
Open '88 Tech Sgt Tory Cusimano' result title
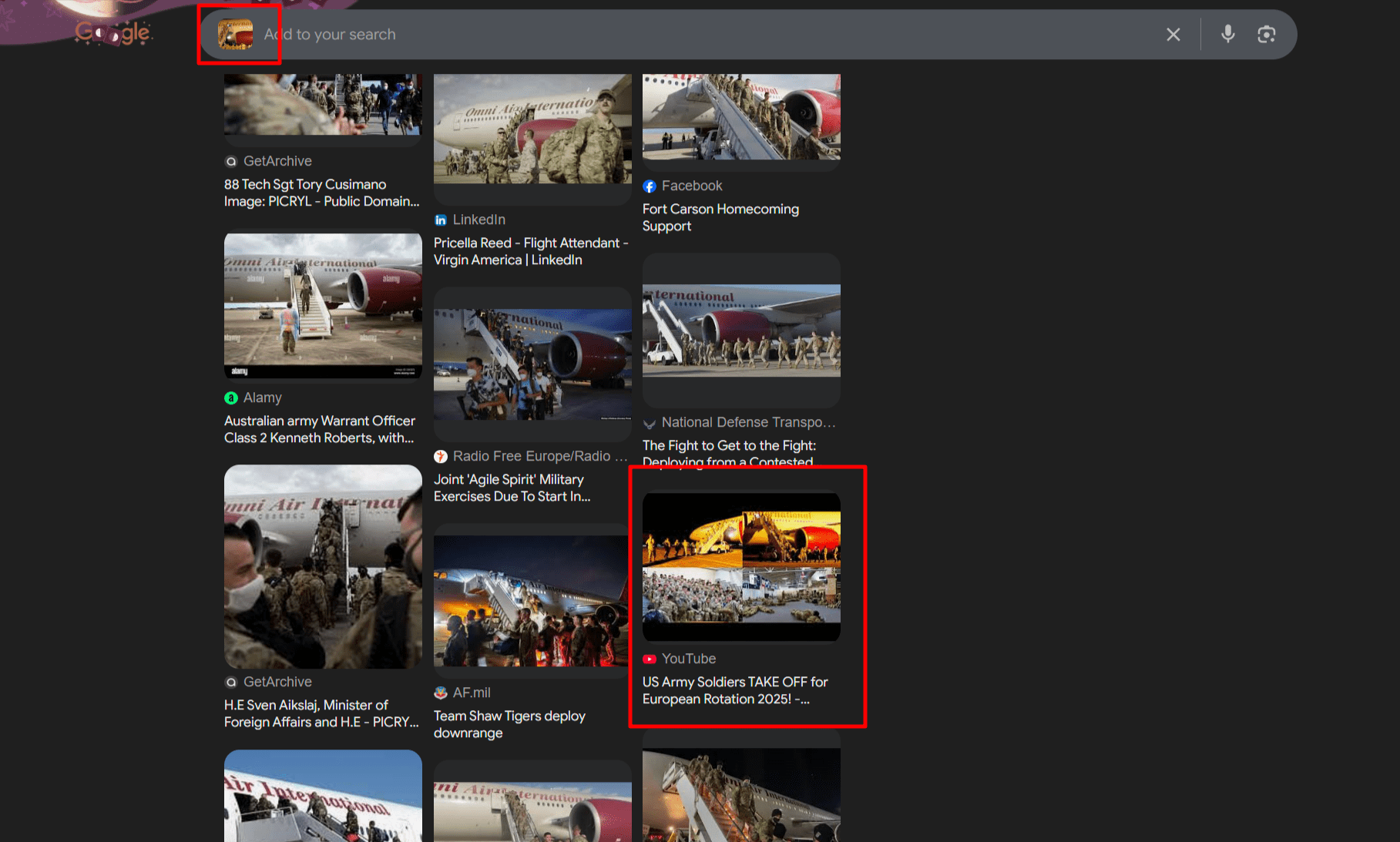[322, 193]
